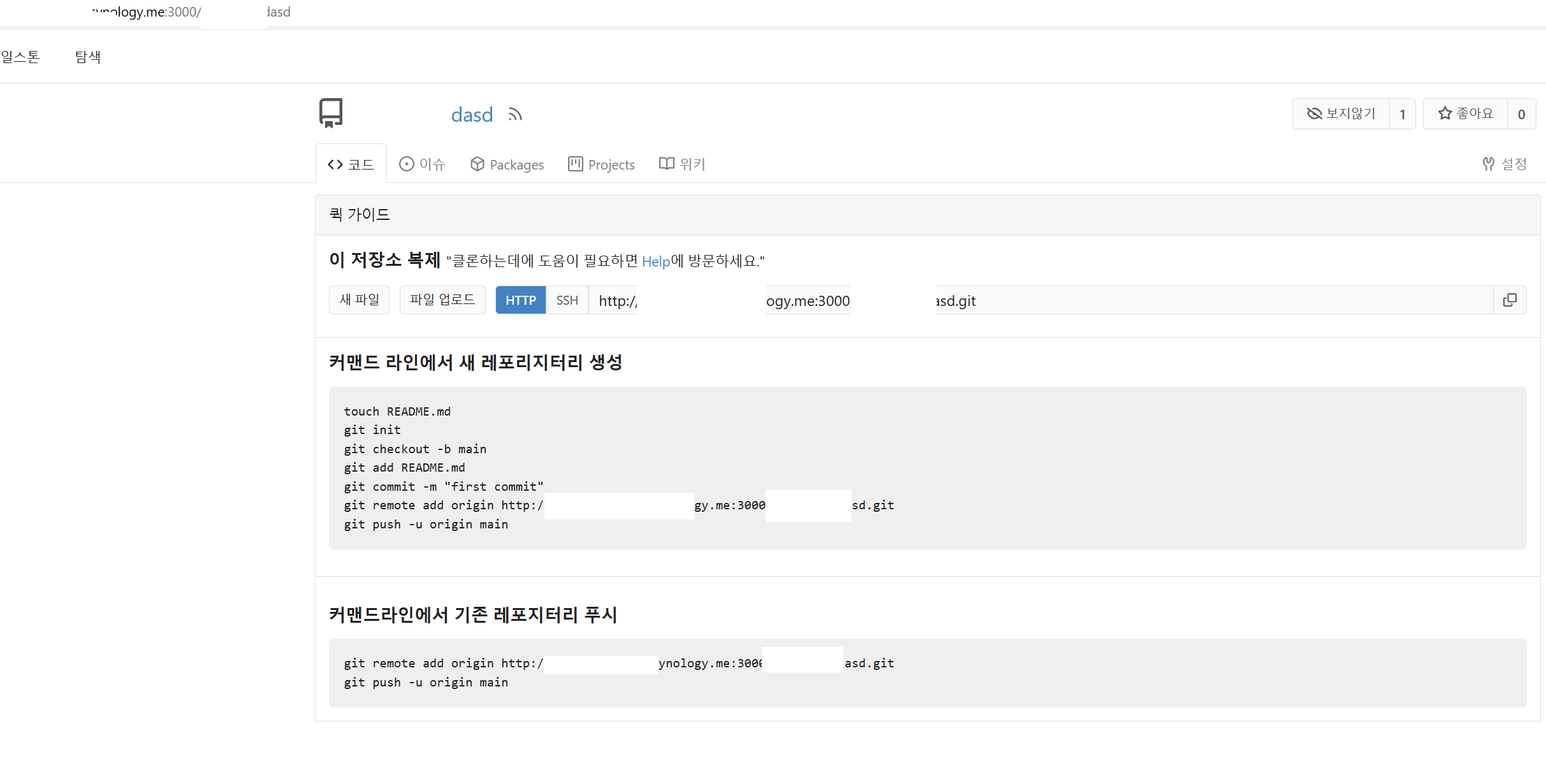This screenshot has height=784, width=1546.
Task: Click the RSS feed icon beside dasd
Action: tap(515, 115)
